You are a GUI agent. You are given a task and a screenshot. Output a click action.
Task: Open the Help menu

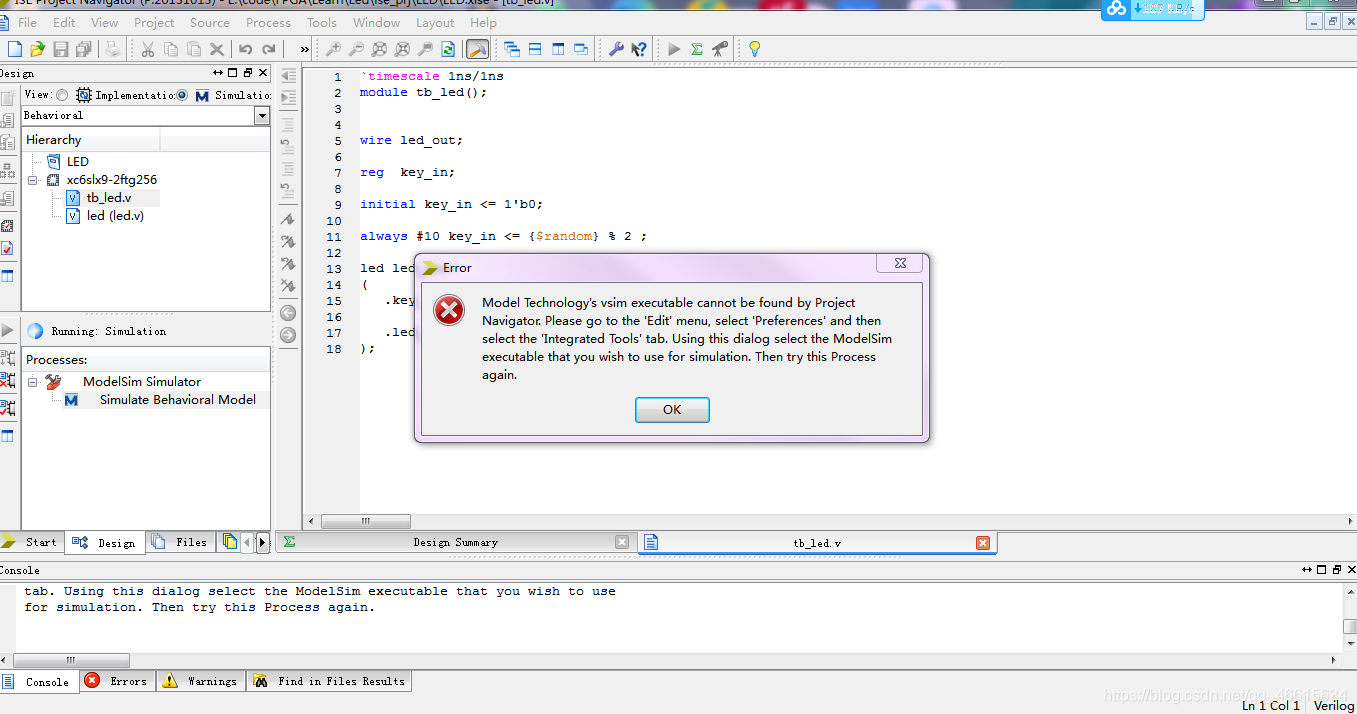coord(483,22)
